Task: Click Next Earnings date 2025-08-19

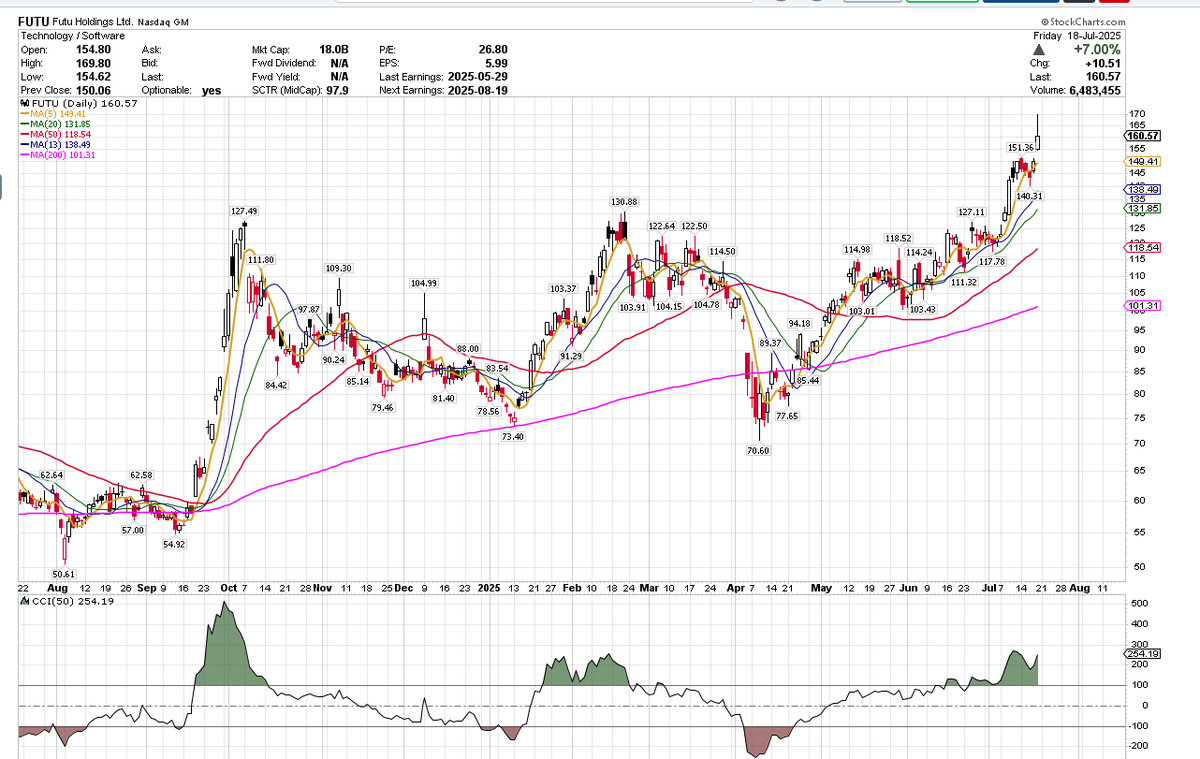Action: coord(479,89)
